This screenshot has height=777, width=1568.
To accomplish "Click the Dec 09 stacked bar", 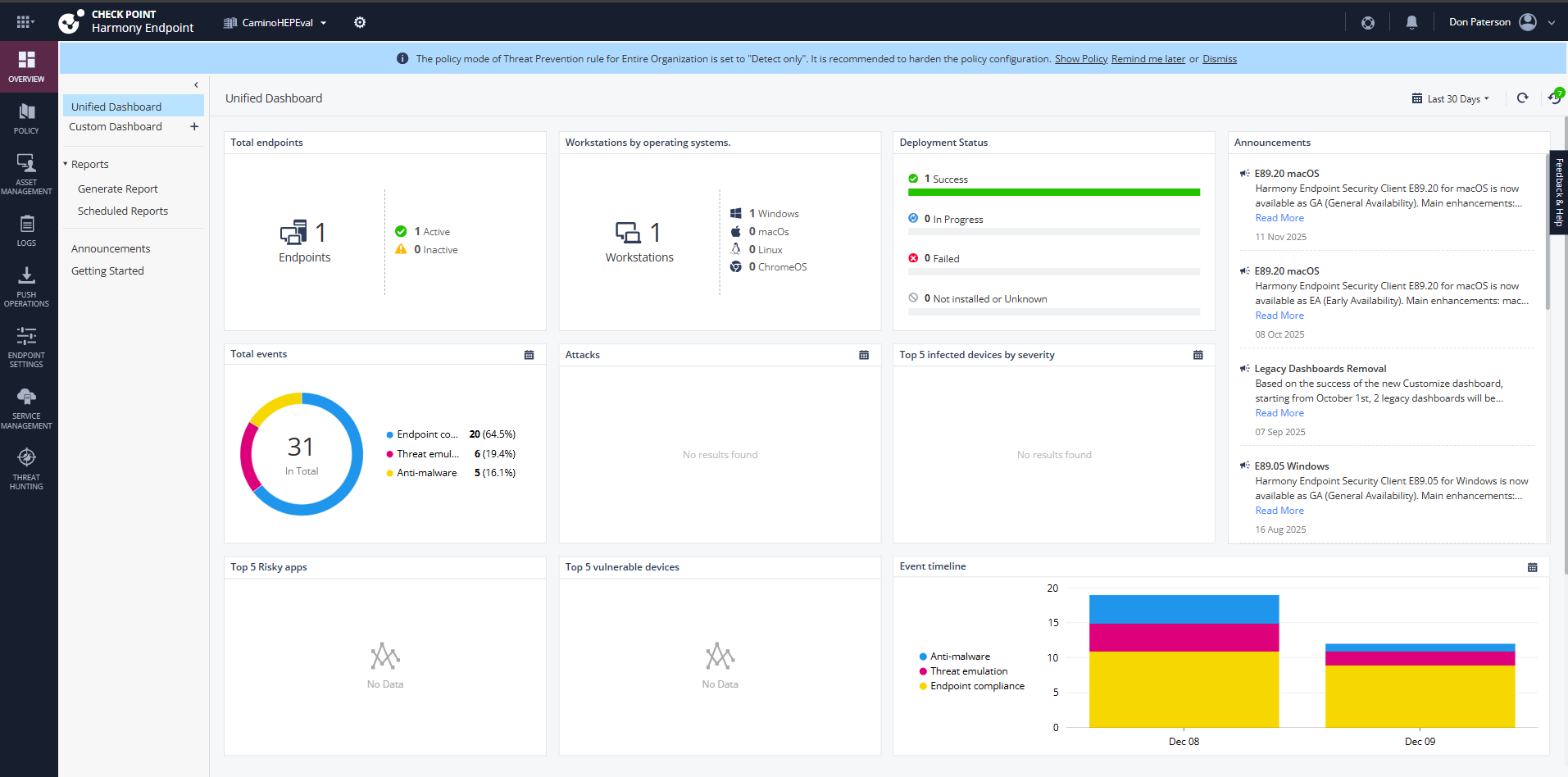I will click(x=1420, y=685).
